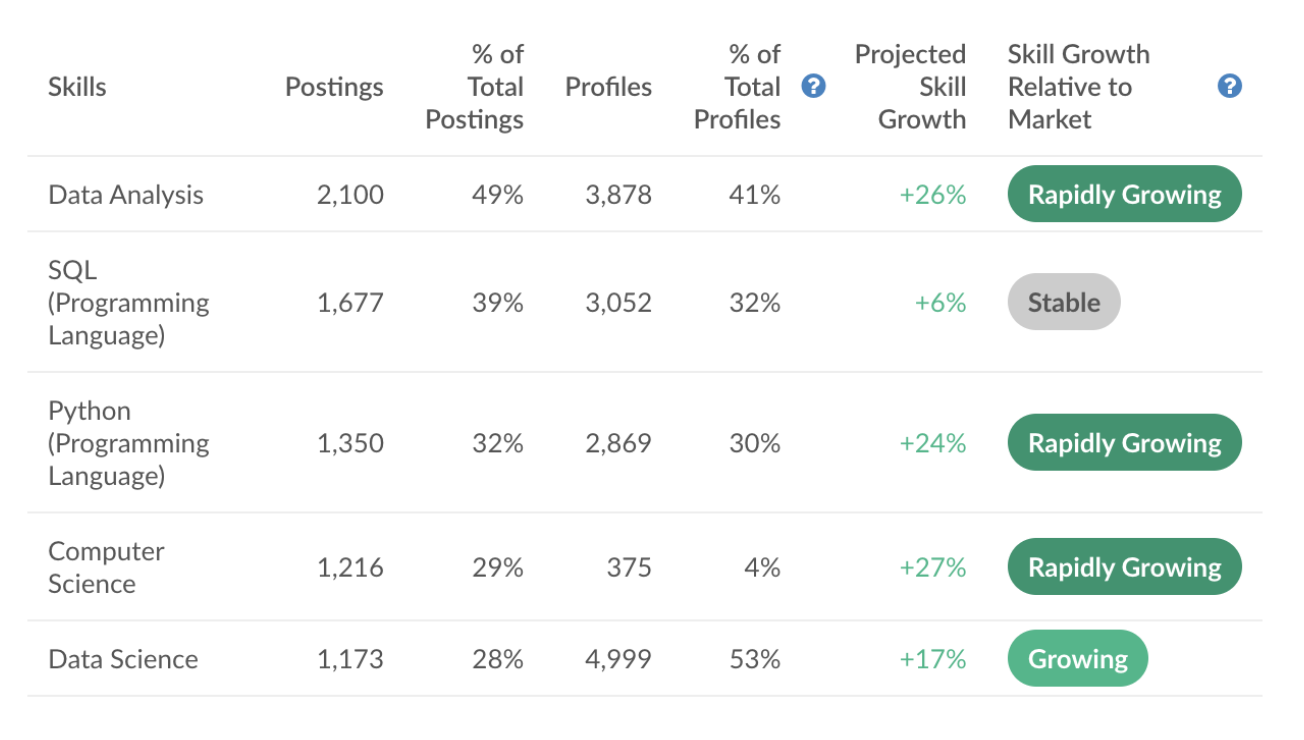Click the +26% growth value for Data Analysis
The width and height of the screenshot is (1304, 740).
[x=932, y=195]
